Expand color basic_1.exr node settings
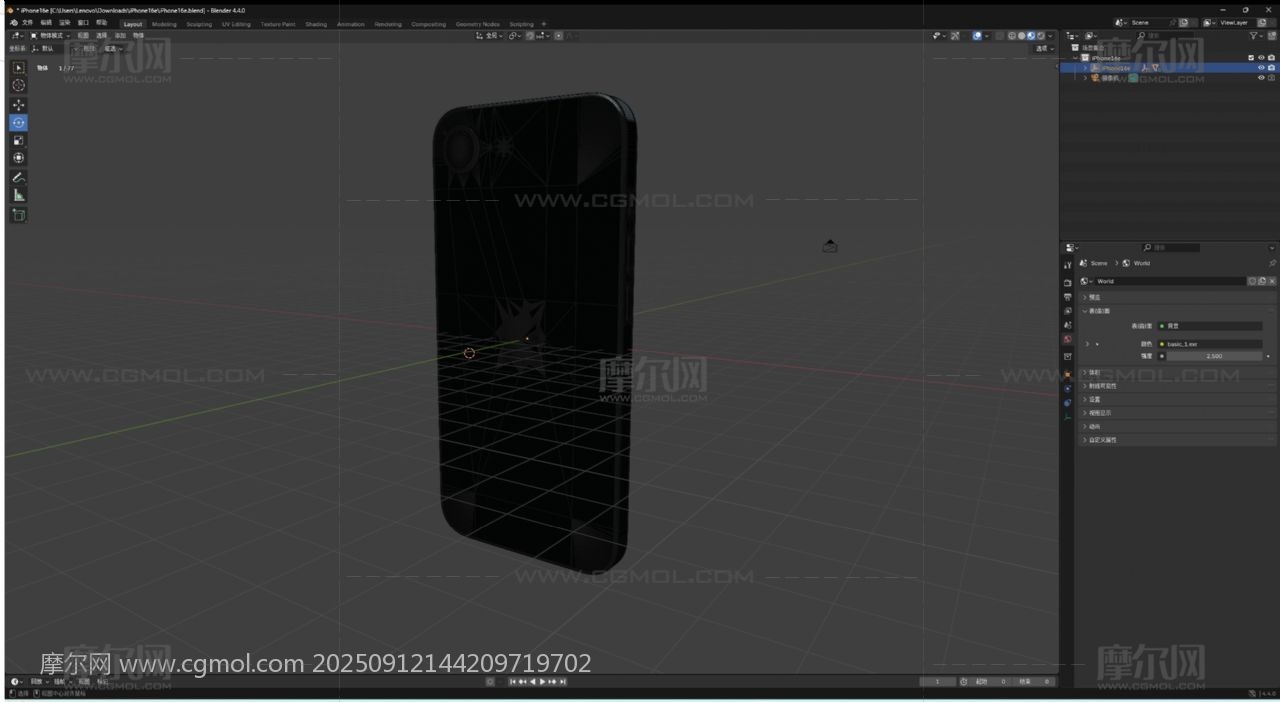This screenshot has width=1280, height=702. pos(1087,344)
